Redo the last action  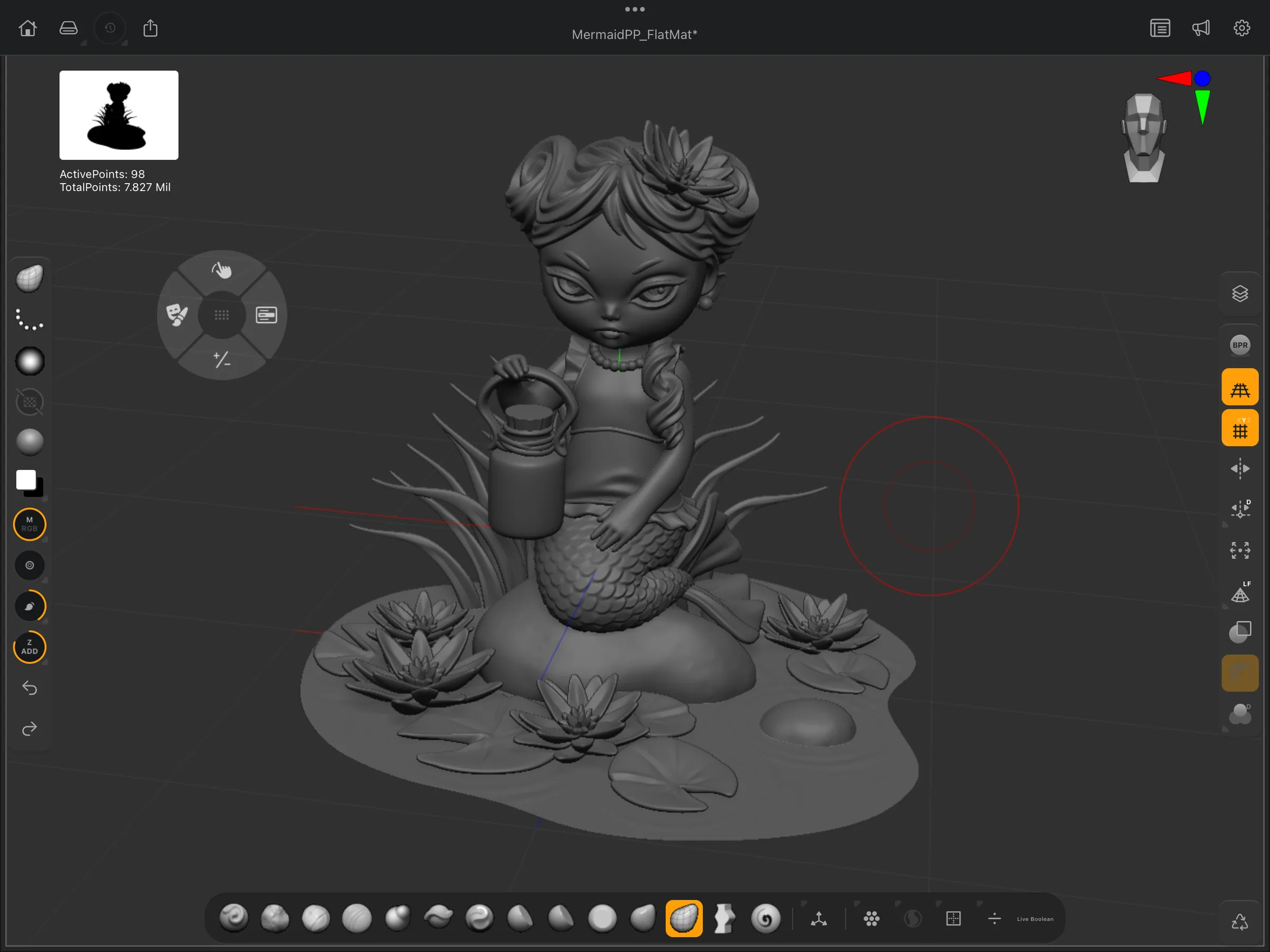tap(29, 729)
